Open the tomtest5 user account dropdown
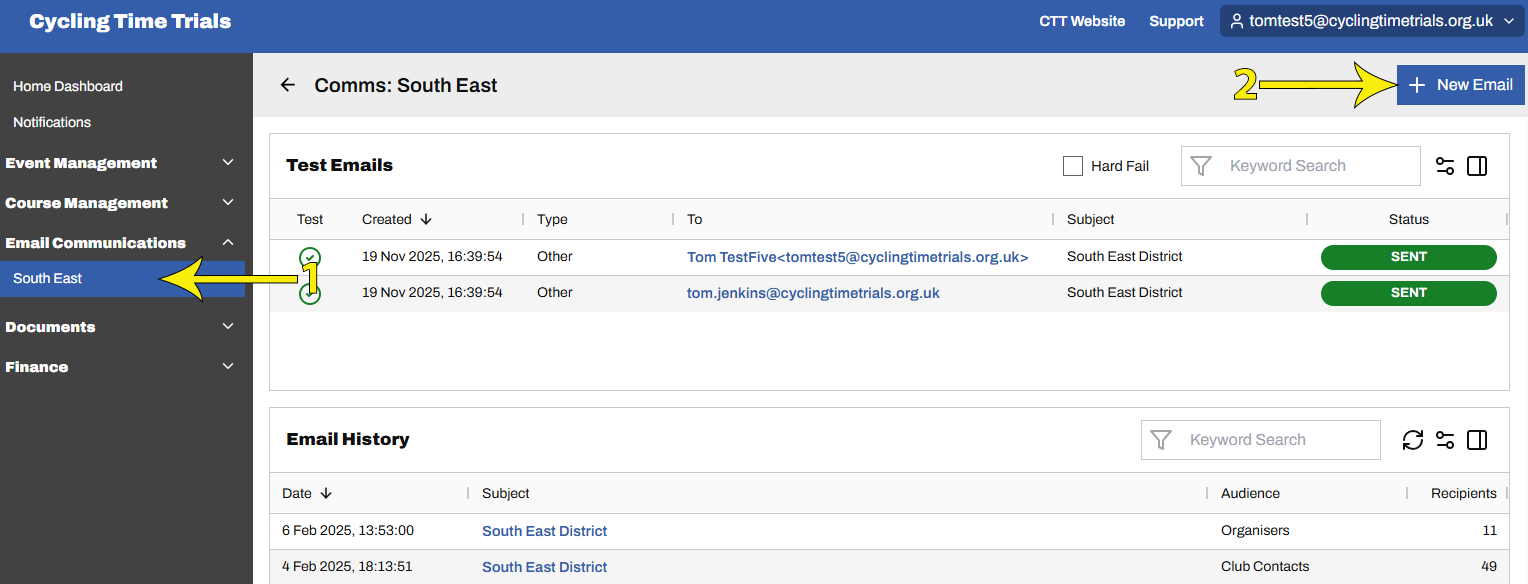 pyautogui.click(x=1371, y=21)
